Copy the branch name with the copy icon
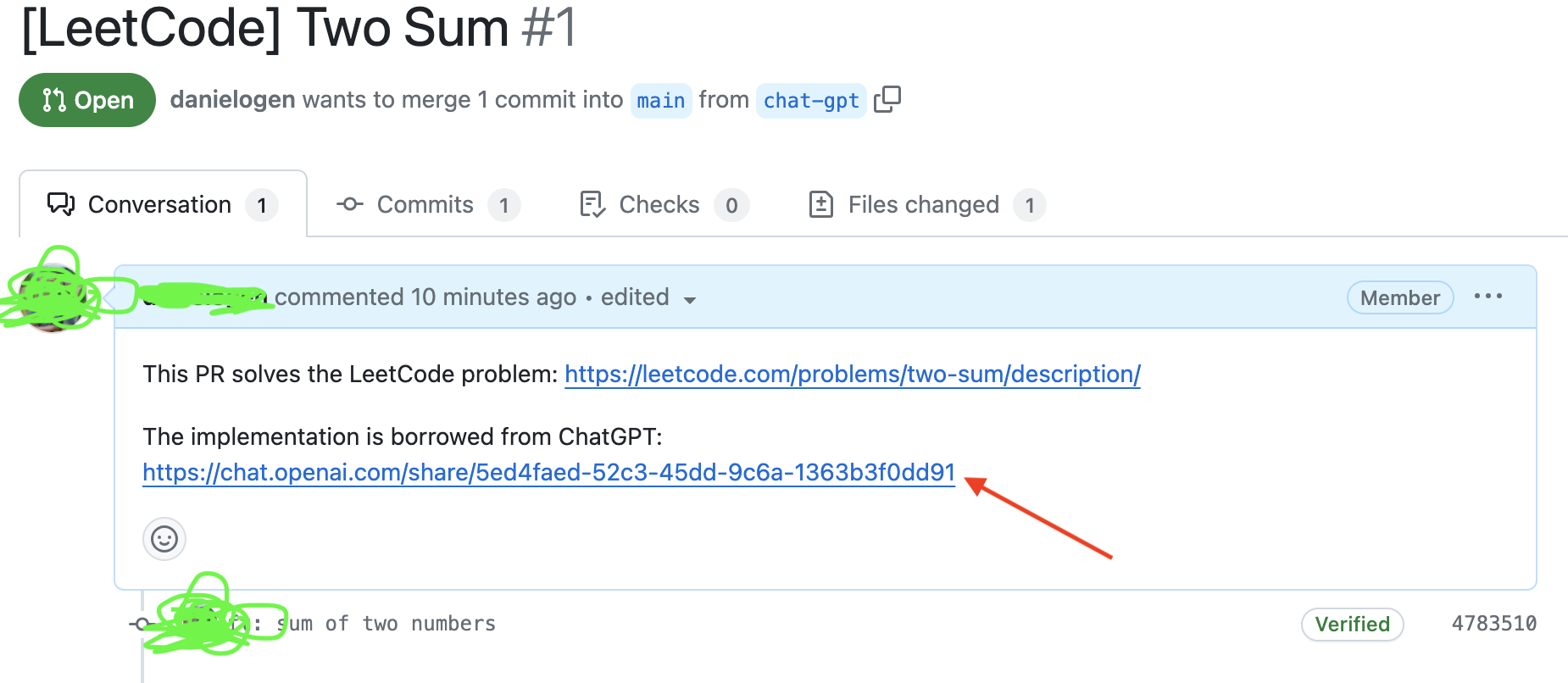 click(888, 100)
